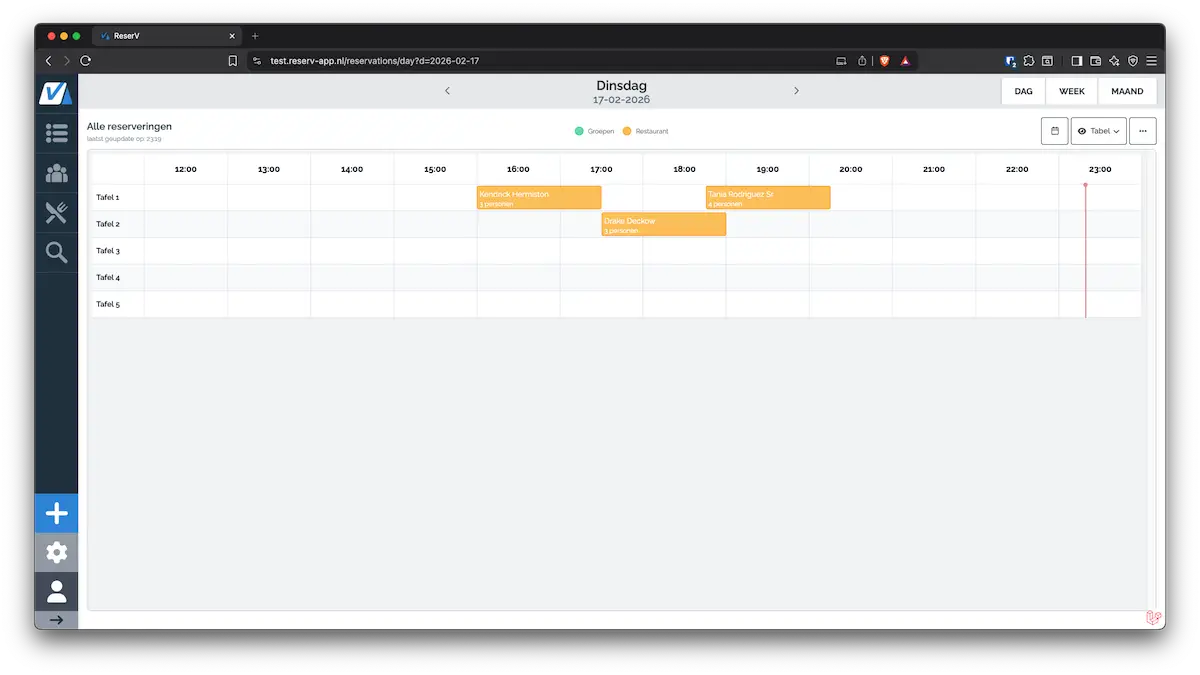Open Kendrick Hermiston's reservation block

coord(538,198)
